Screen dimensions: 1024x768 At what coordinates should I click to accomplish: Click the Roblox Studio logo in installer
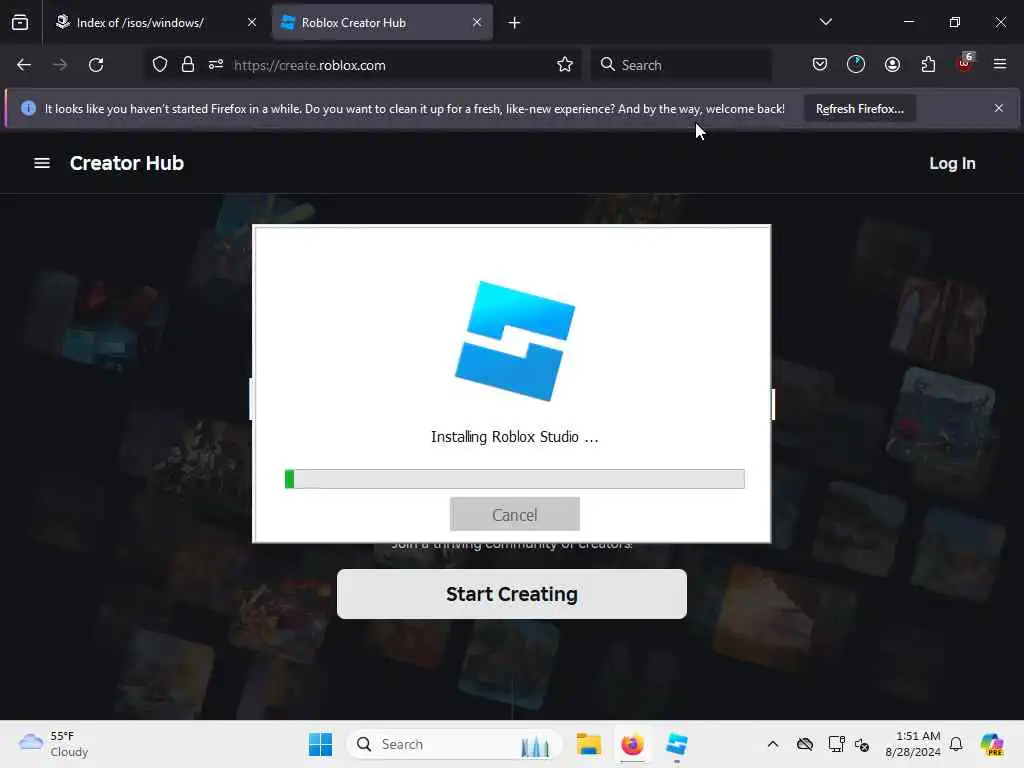(x=515, y=341)
